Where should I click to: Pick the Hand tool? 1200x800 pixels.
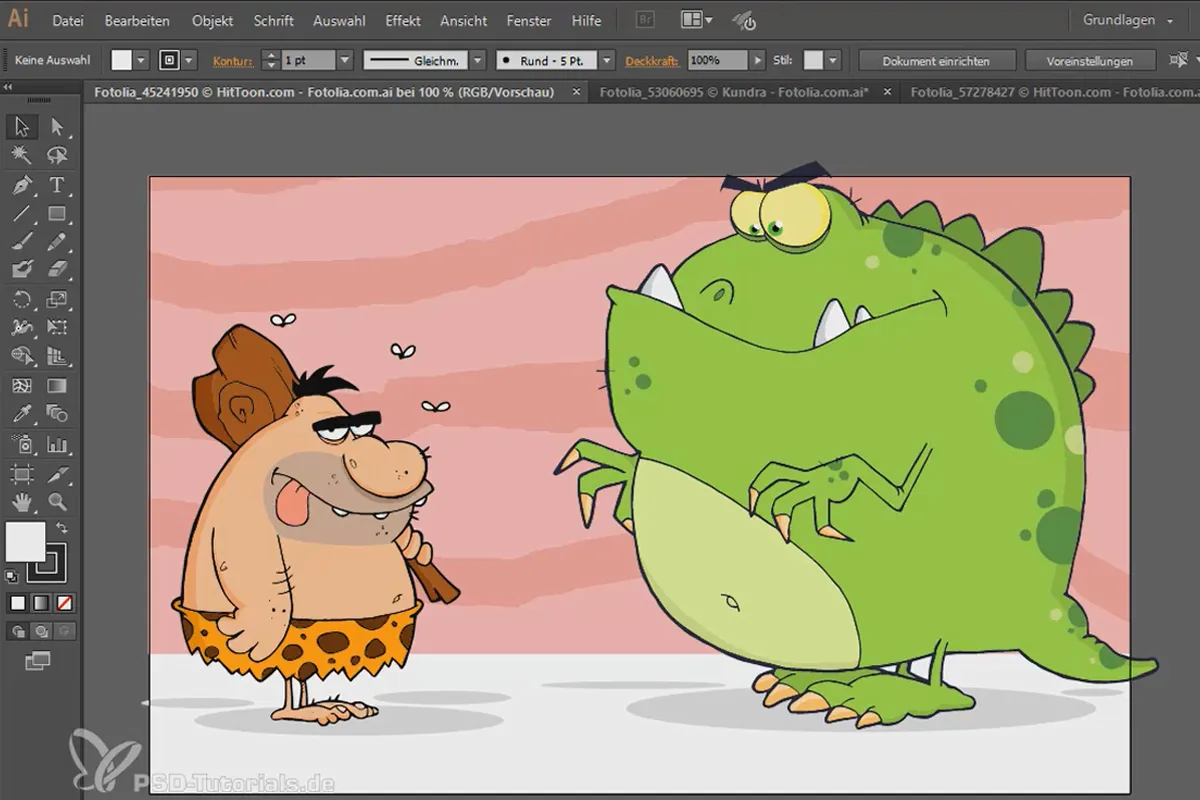coord(22,502)
